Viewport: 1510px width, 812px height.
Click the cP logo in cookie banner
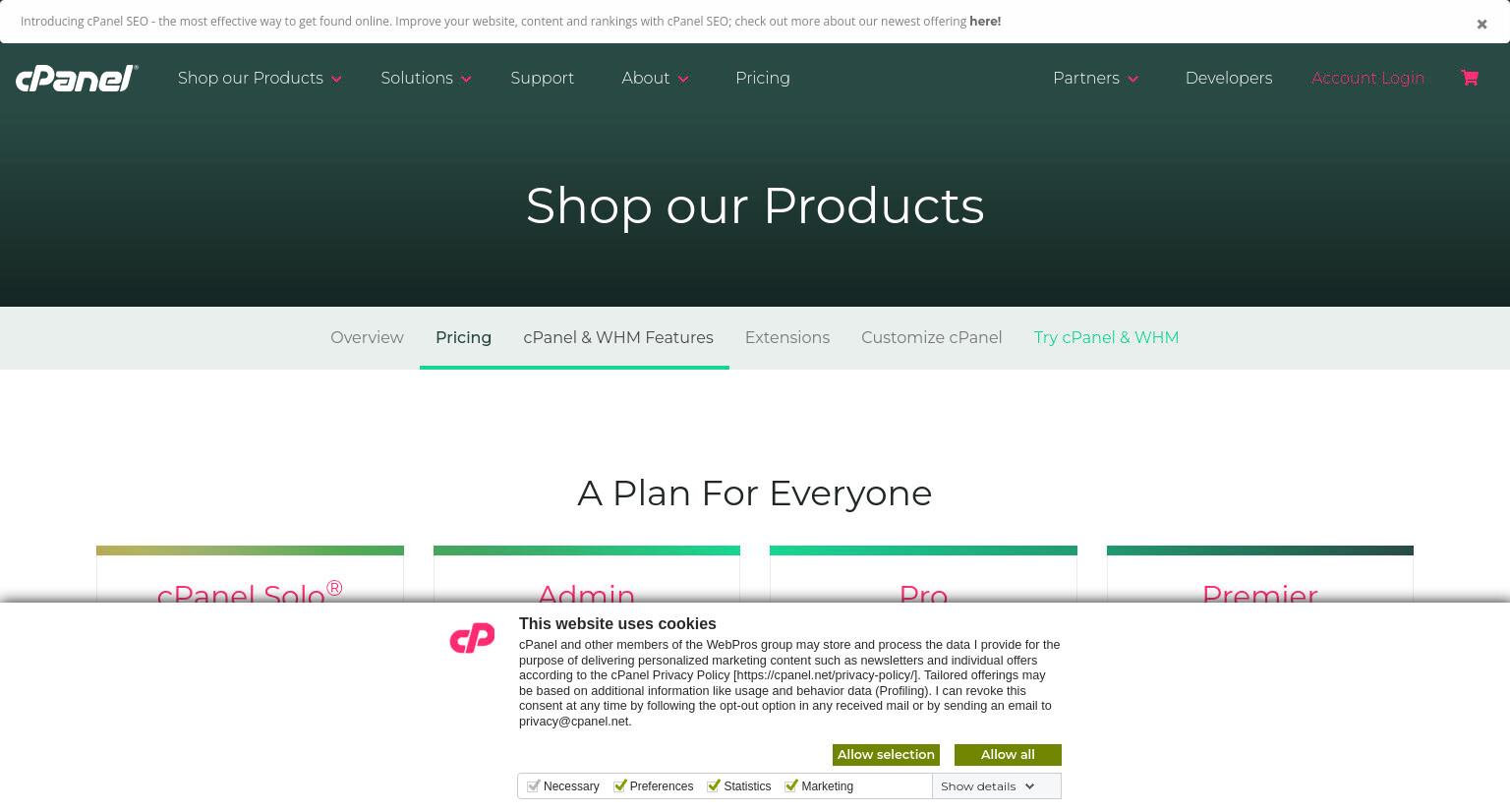[x=472, y=638]
